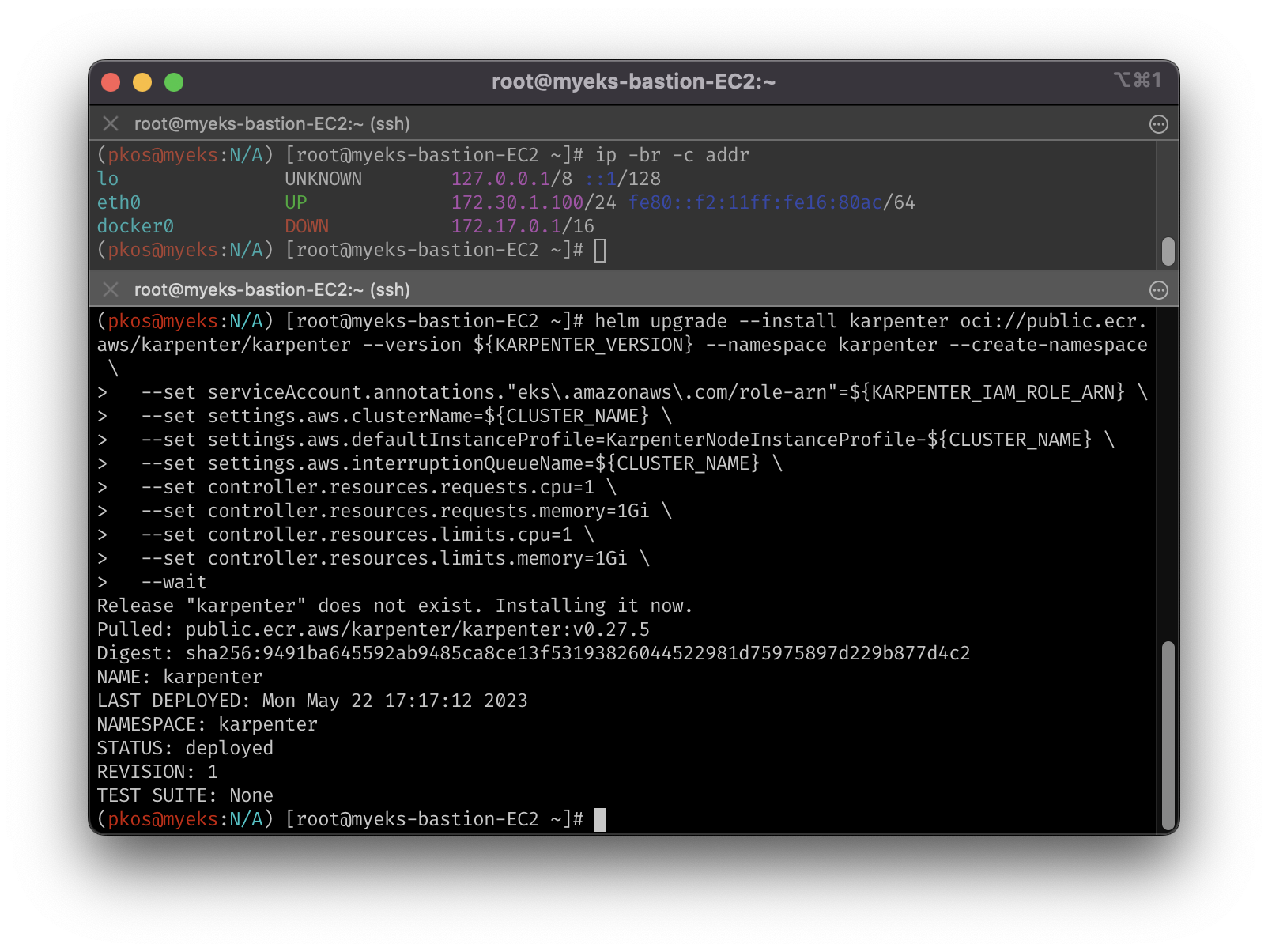The height and width of the screenshot is (952, 1268).
Task: Click the IP address 172.17.0.1
Action: tap(506, 226)
